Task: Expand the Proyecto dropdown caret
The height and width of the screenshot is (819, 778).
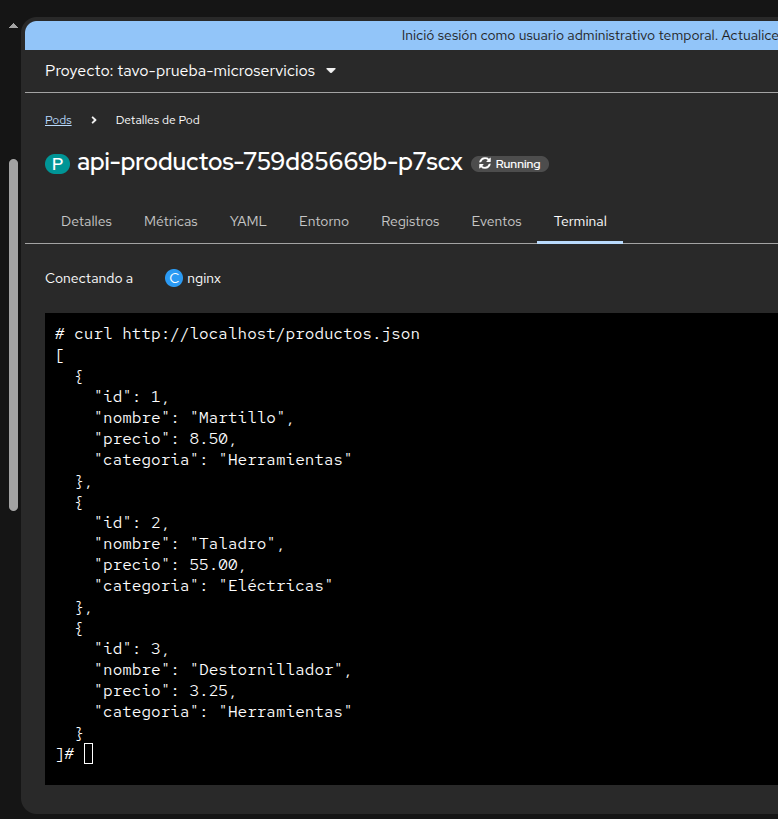Action: [x=331, y=71]
